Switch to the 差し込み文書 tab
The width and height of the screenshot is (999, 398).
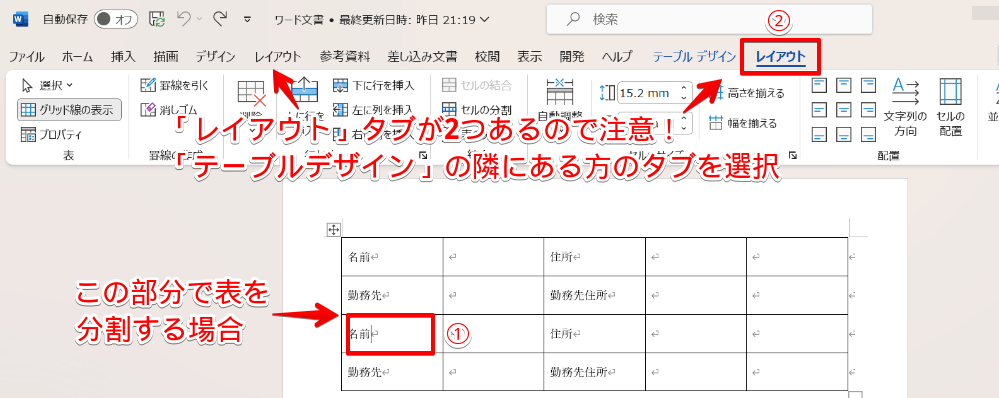pos(422,57)
